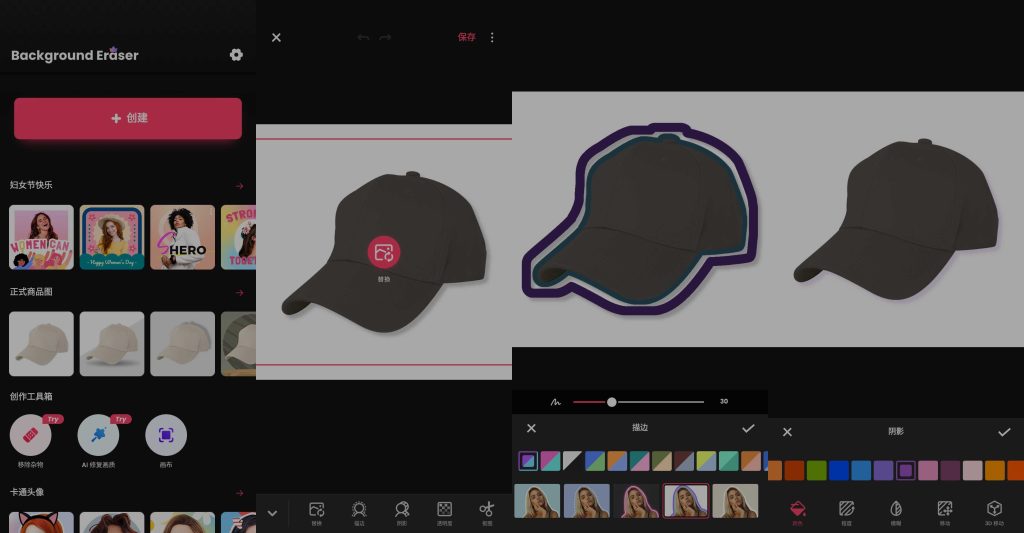This screenshot has width=1024, height=533.
Task: Open the 移除杂物 object removal tool
Action: click(30, 436)
